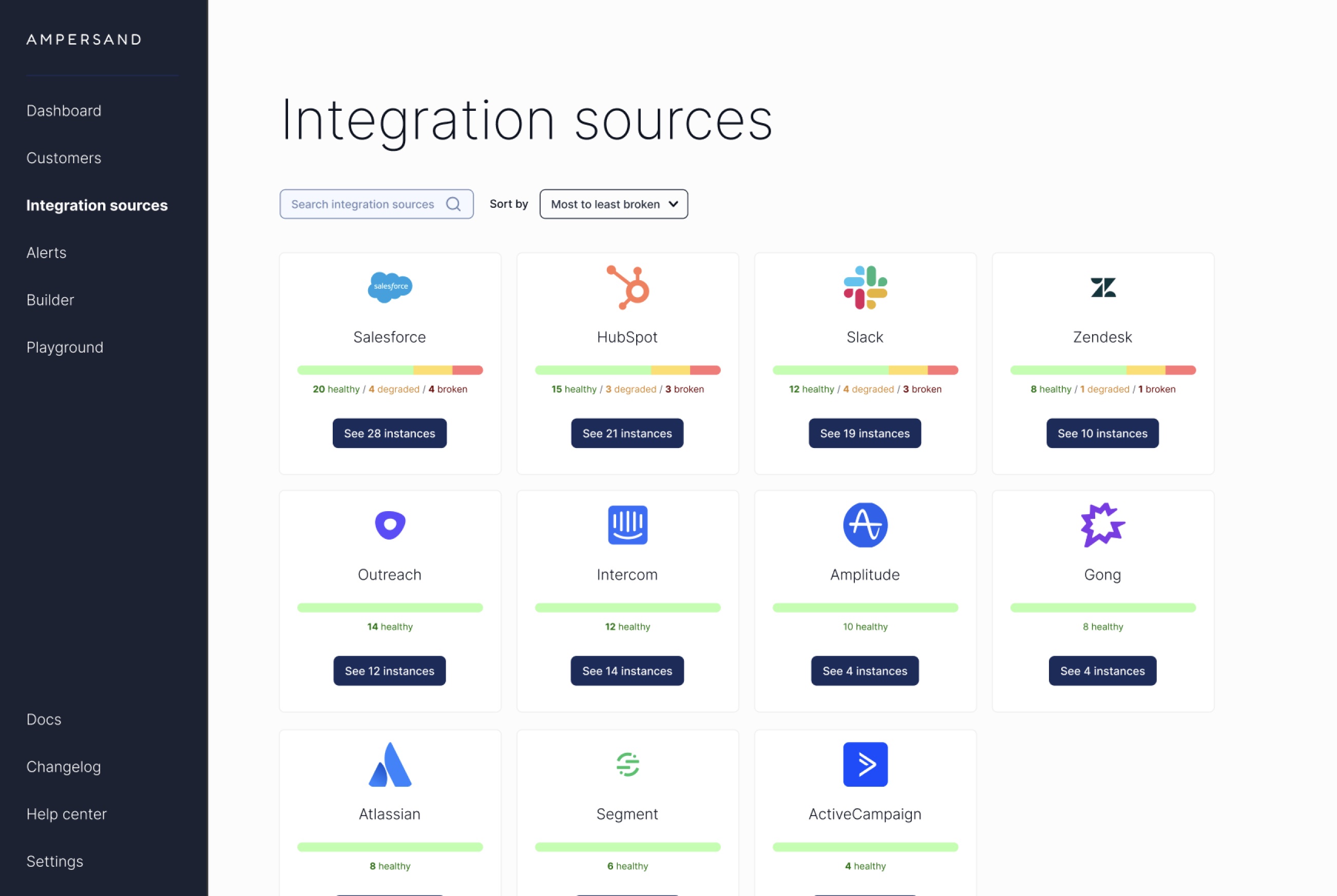Screen dimensions: 1337x896
Task: Click the HubSpot sprocket logo
Action: 627,287
